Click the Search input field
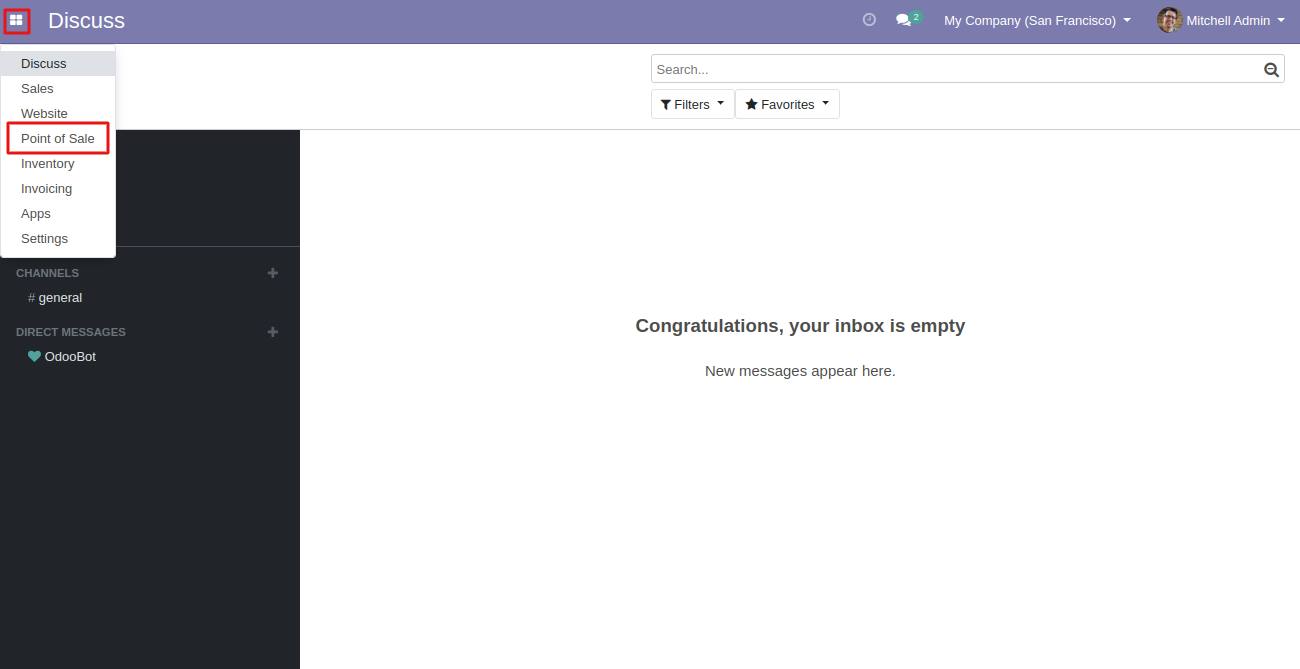 click(957, 69)
